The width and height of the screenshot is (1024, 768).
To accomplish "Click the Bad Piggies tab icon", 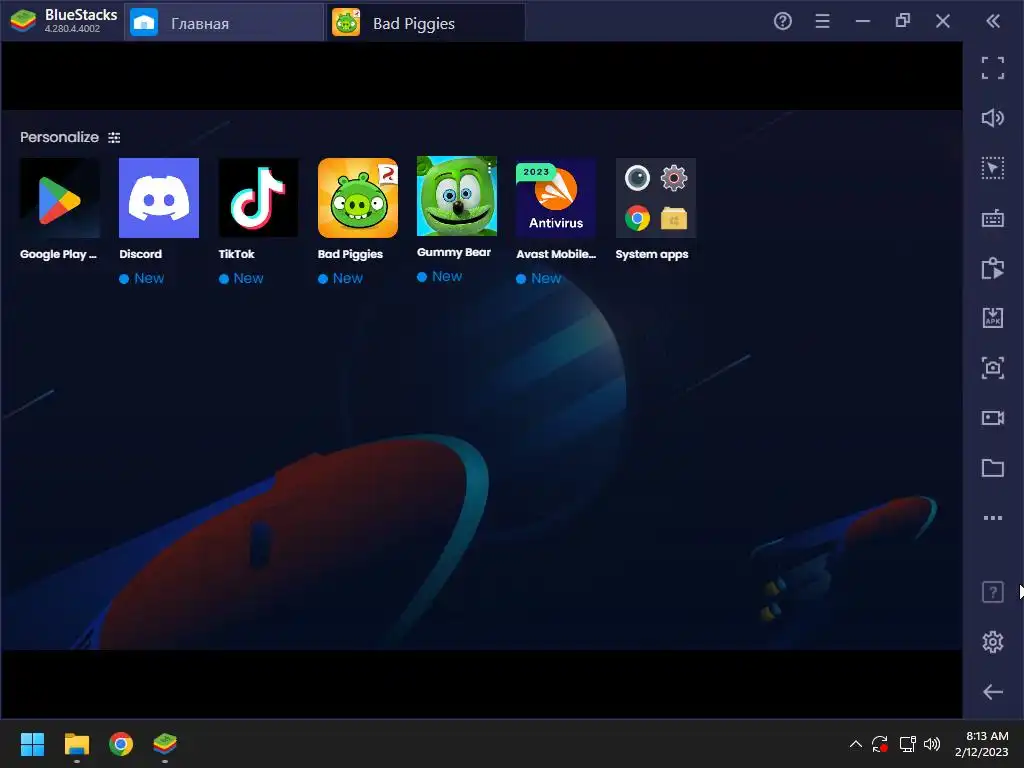I will (346, 23).
